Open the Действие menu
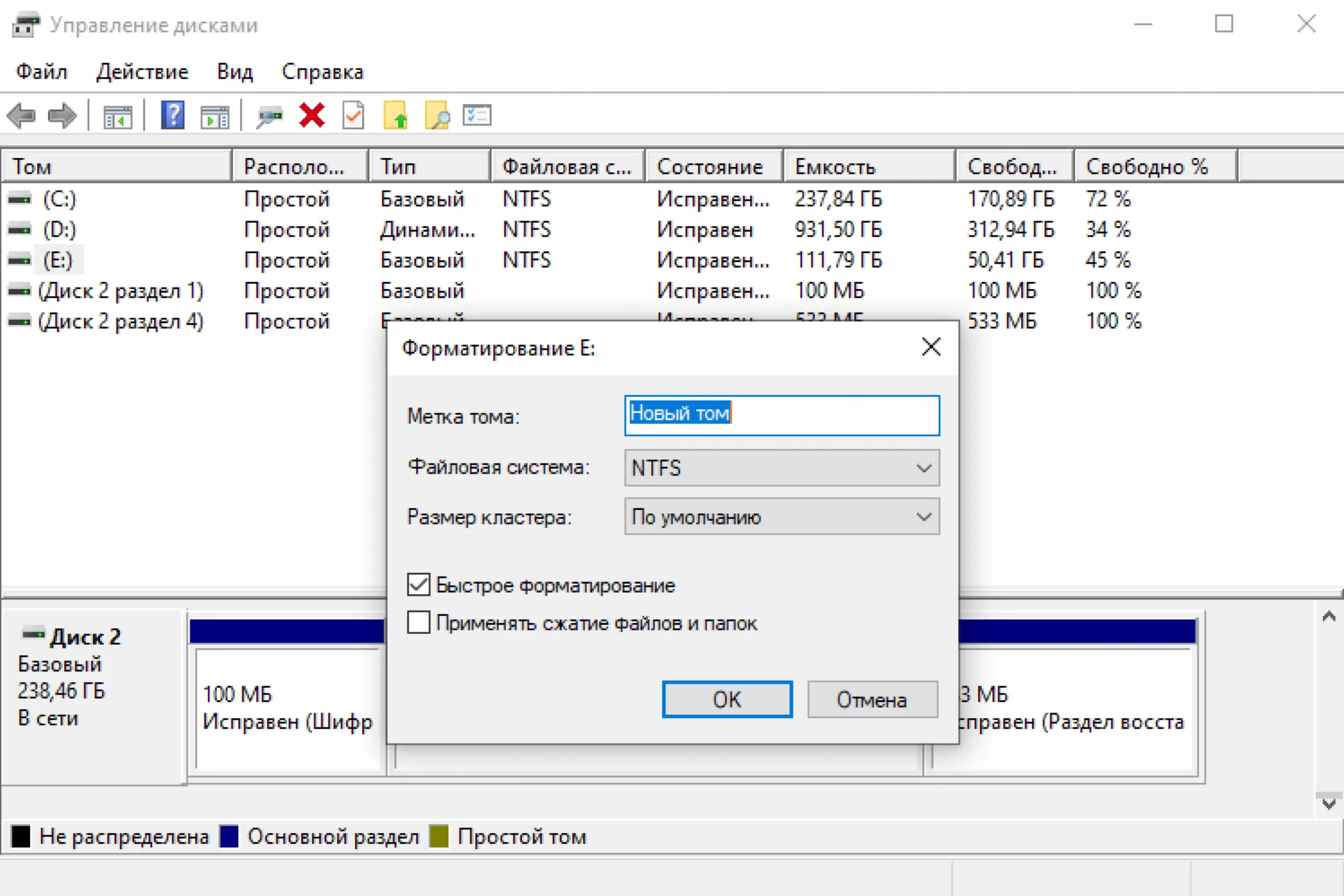 coord(142,72)
